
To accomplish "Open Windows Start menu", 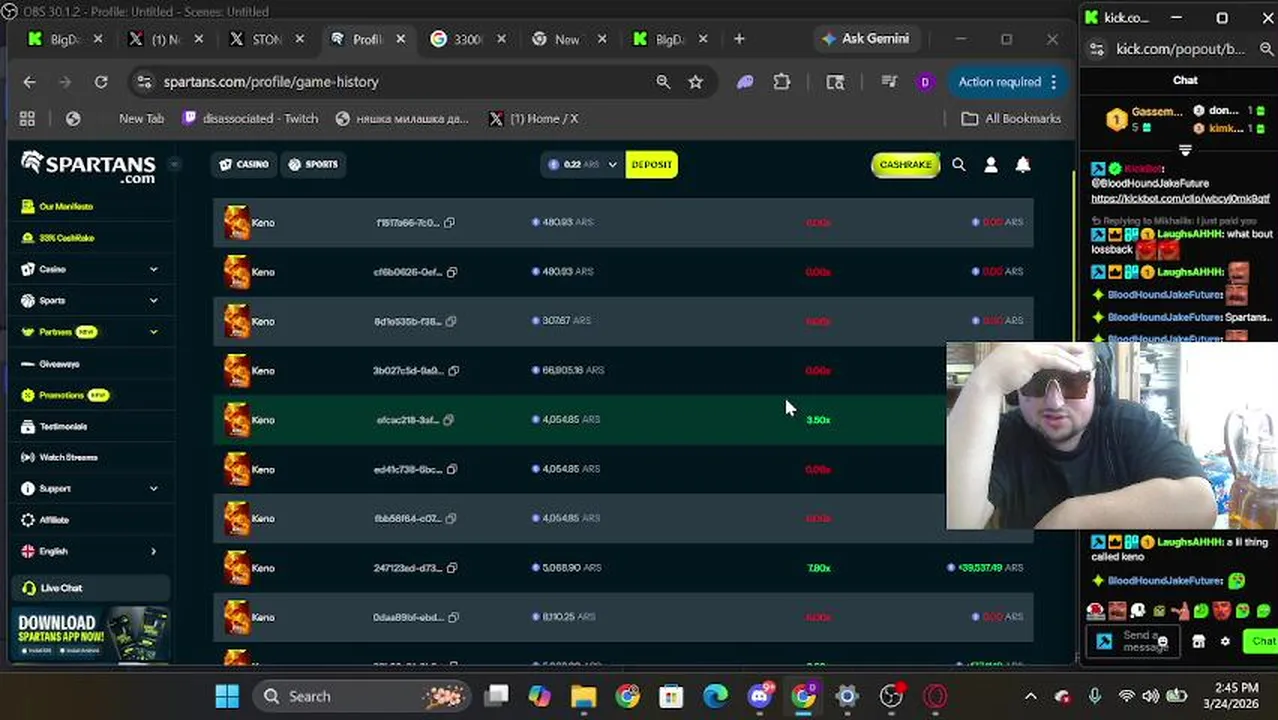I will [x=227, y=696].
